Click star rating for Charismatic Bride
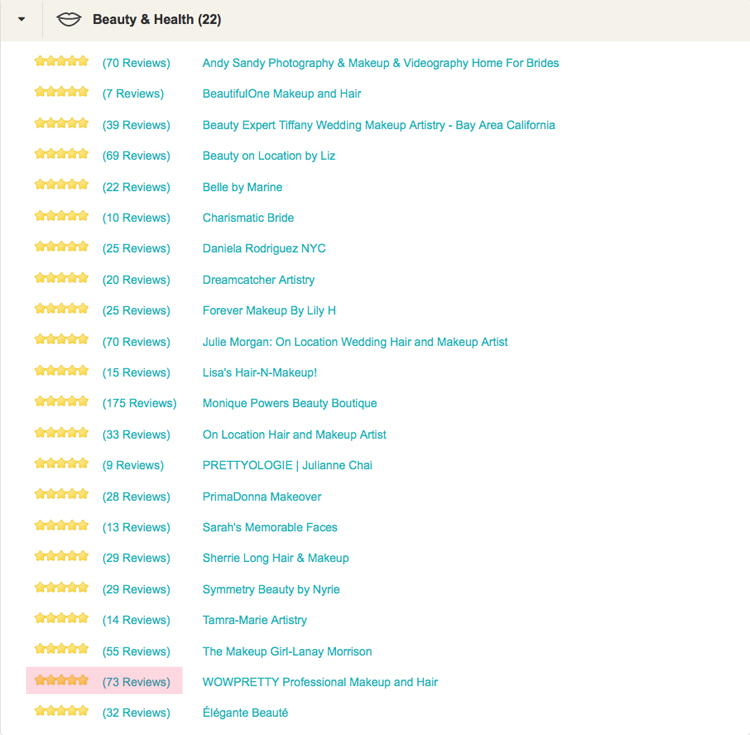This screenshot has width=750, height=735. pyautogui.click(x=62, y=217)
